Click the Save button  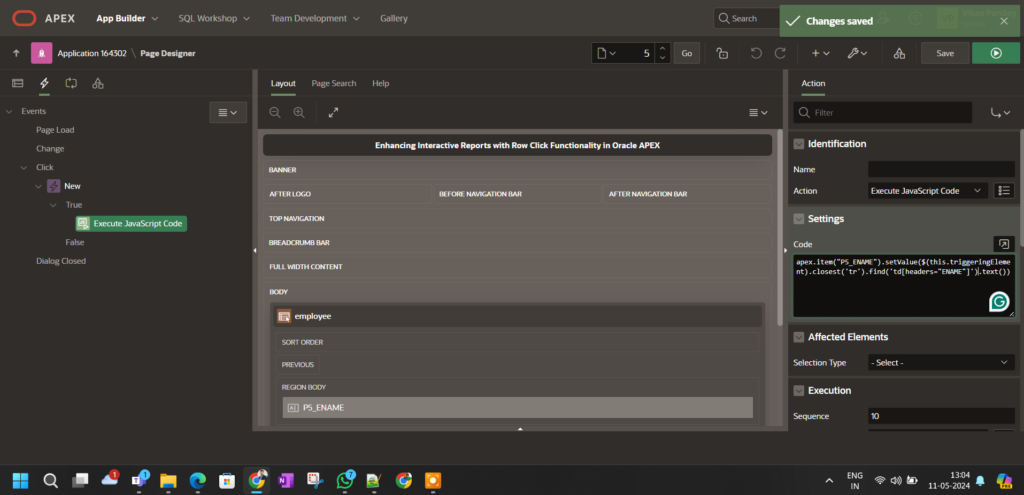944,53
